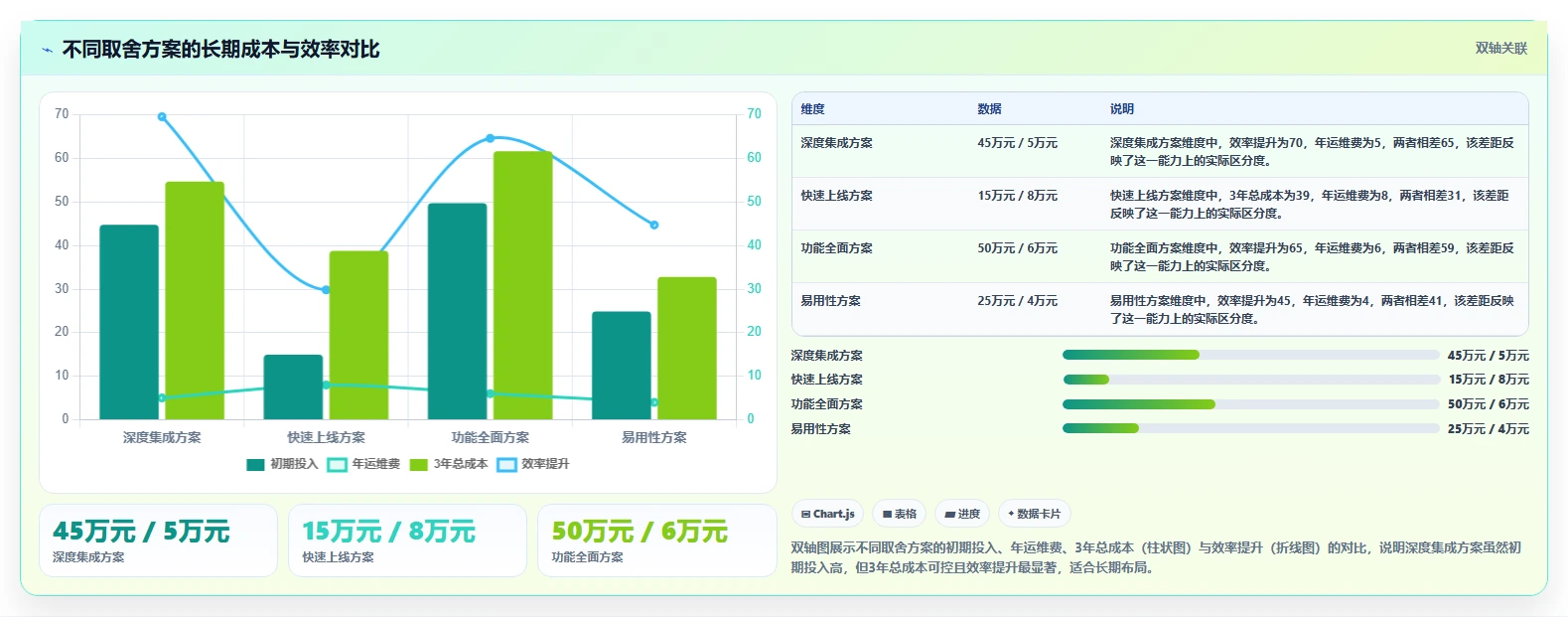Click the 功能全面方案 dark teal 初期投入 bar
The height and width of the screenshot is (617, 1568).
[x=457, y=311]
